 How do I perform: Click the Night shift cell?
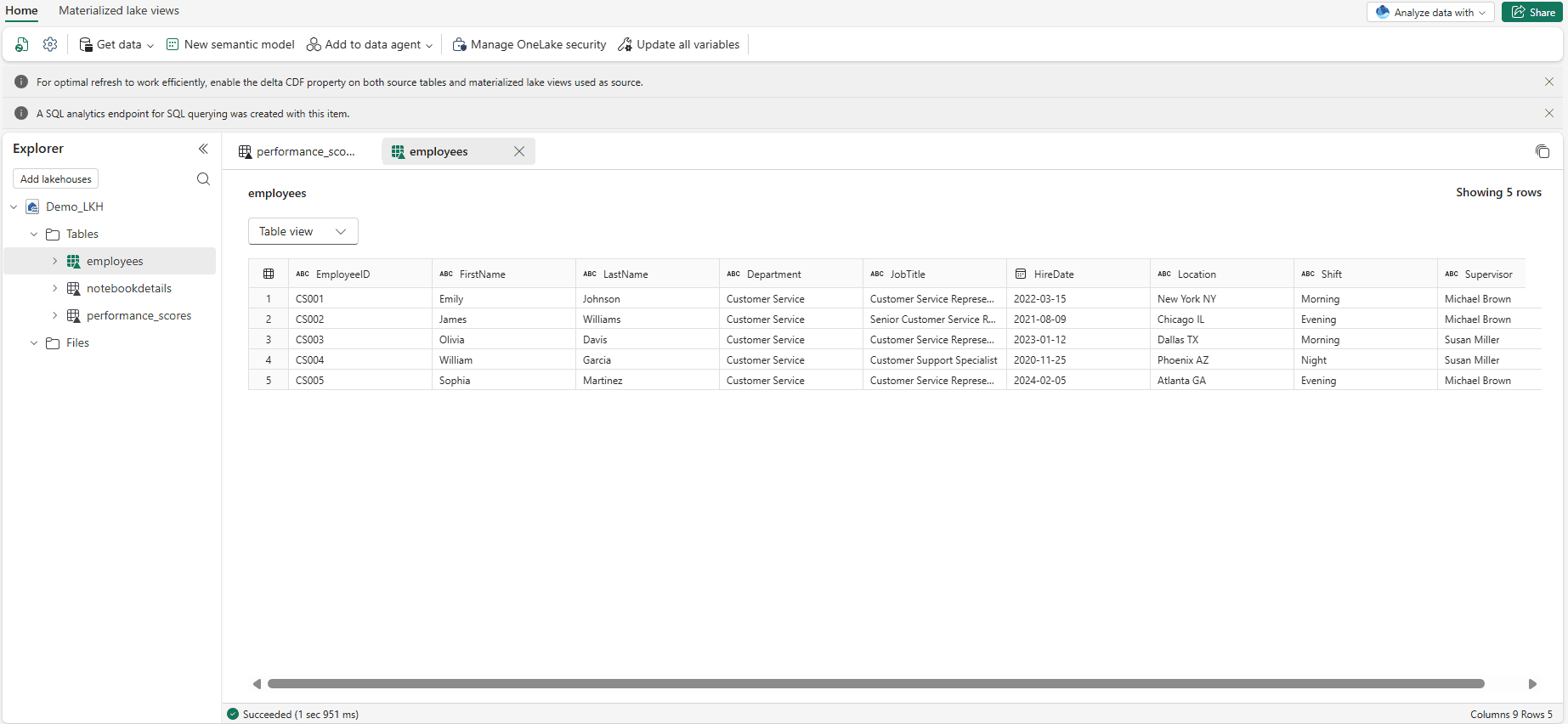point(1365,359)
